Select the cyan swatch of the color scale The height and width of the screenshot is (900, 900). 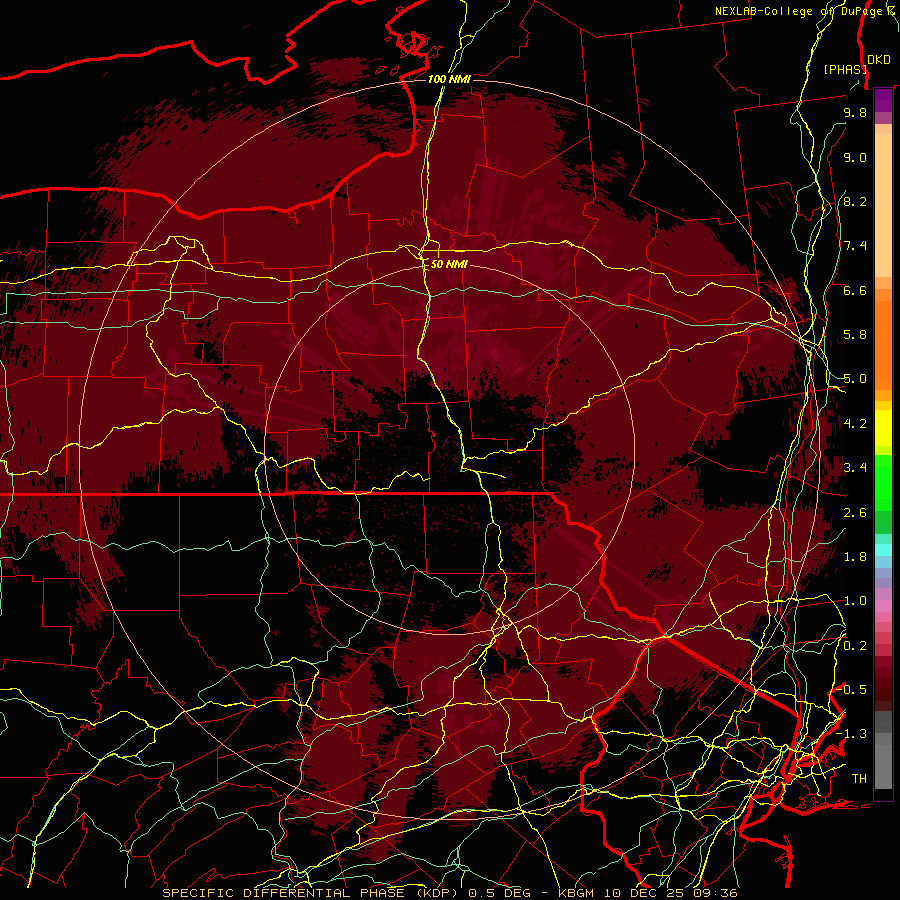pos(883,550)
